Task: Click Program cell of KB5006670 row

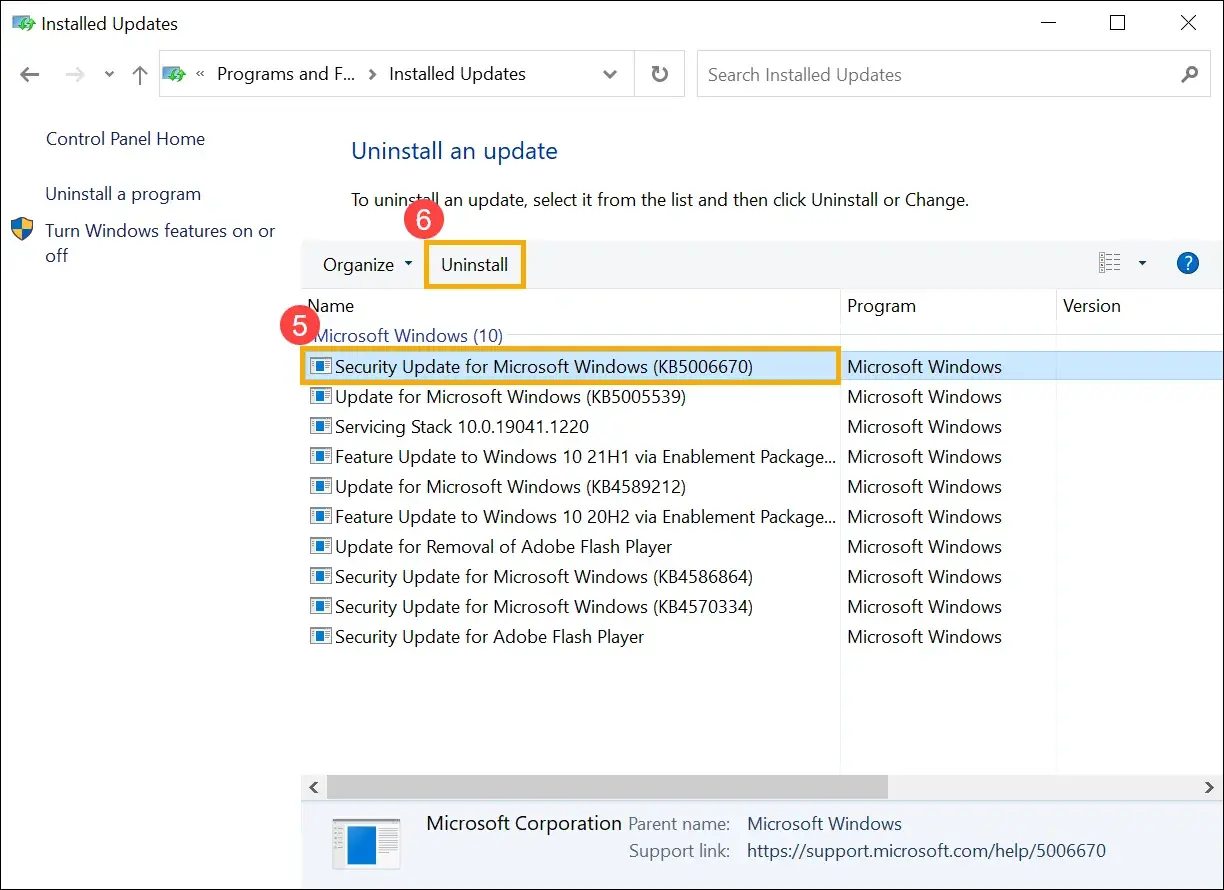Action: tap(924, 367)
